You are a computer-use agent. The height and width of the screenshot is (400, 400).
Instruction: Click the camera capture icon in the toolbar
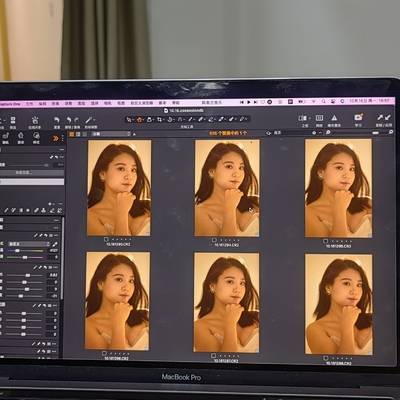click(35, 120)
